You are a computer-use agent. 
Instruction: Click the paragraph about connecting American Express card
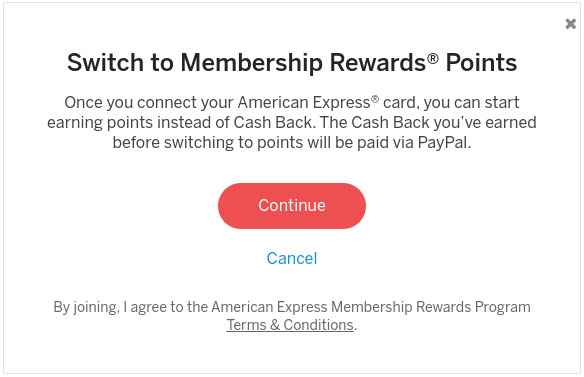[x=292, y=123]
